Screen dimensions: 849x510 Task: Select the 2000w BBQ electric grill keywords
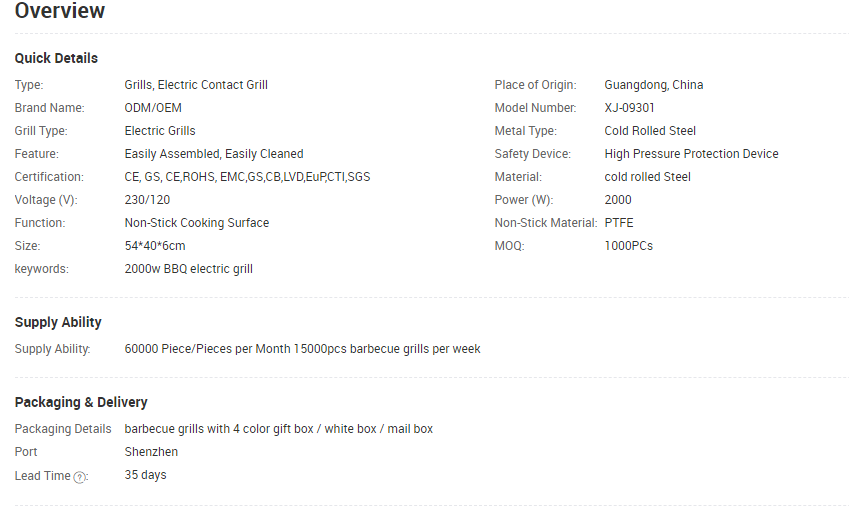point(189,269)
